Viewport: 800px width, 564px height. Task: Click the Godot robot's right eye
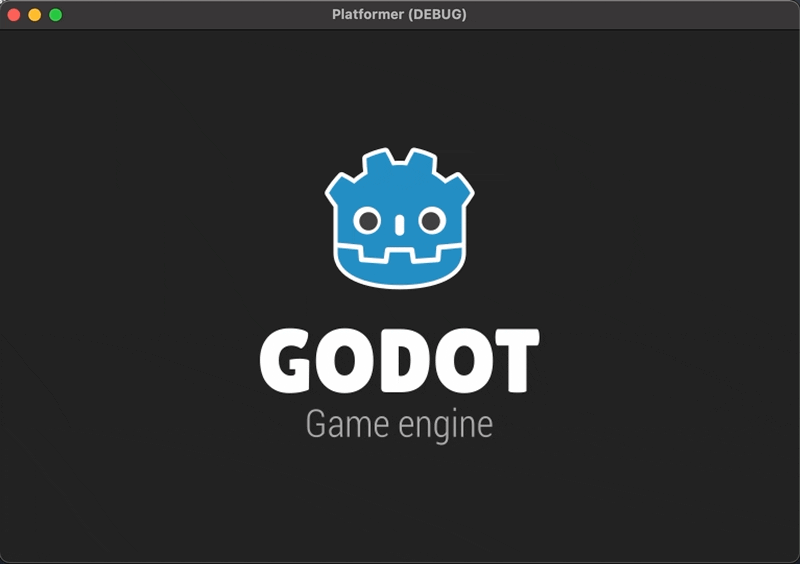pyautogui.click(x=431, y=220)
